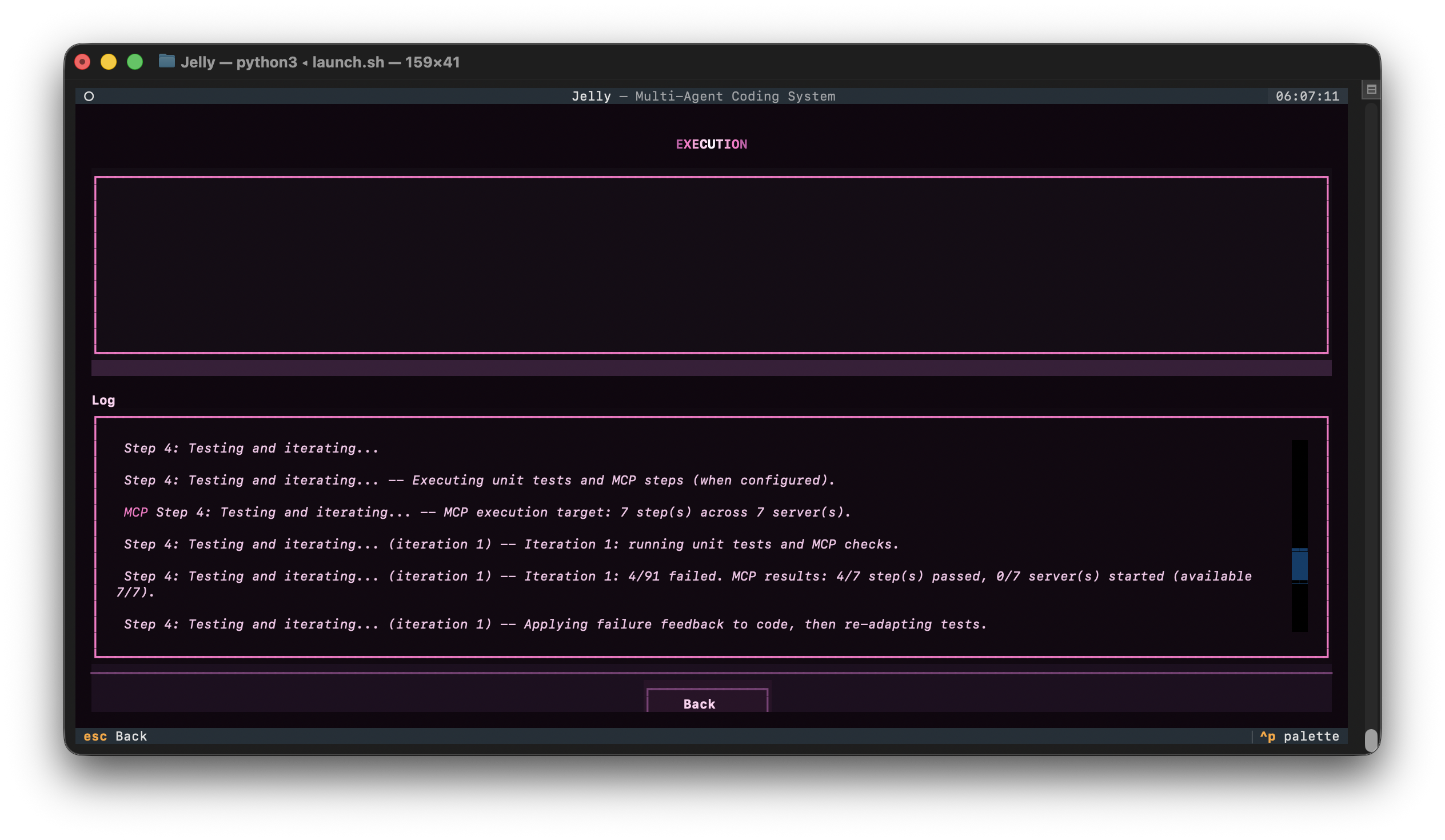Click the blue log scrollbar thumb
This screenshot has width=1445, height=840.
pos(1299,565)
